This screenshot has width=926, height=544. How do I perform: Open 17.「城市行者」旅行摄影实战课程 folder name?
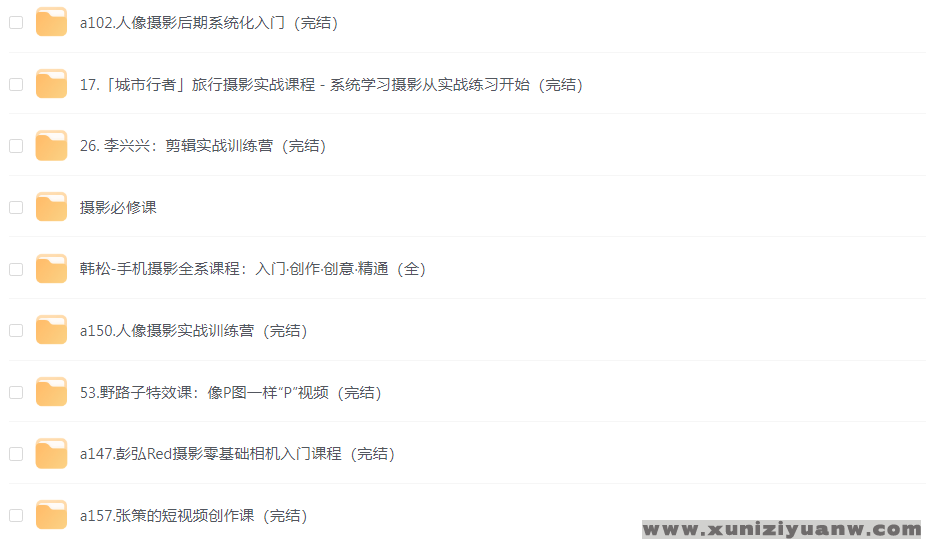point(331,84)
